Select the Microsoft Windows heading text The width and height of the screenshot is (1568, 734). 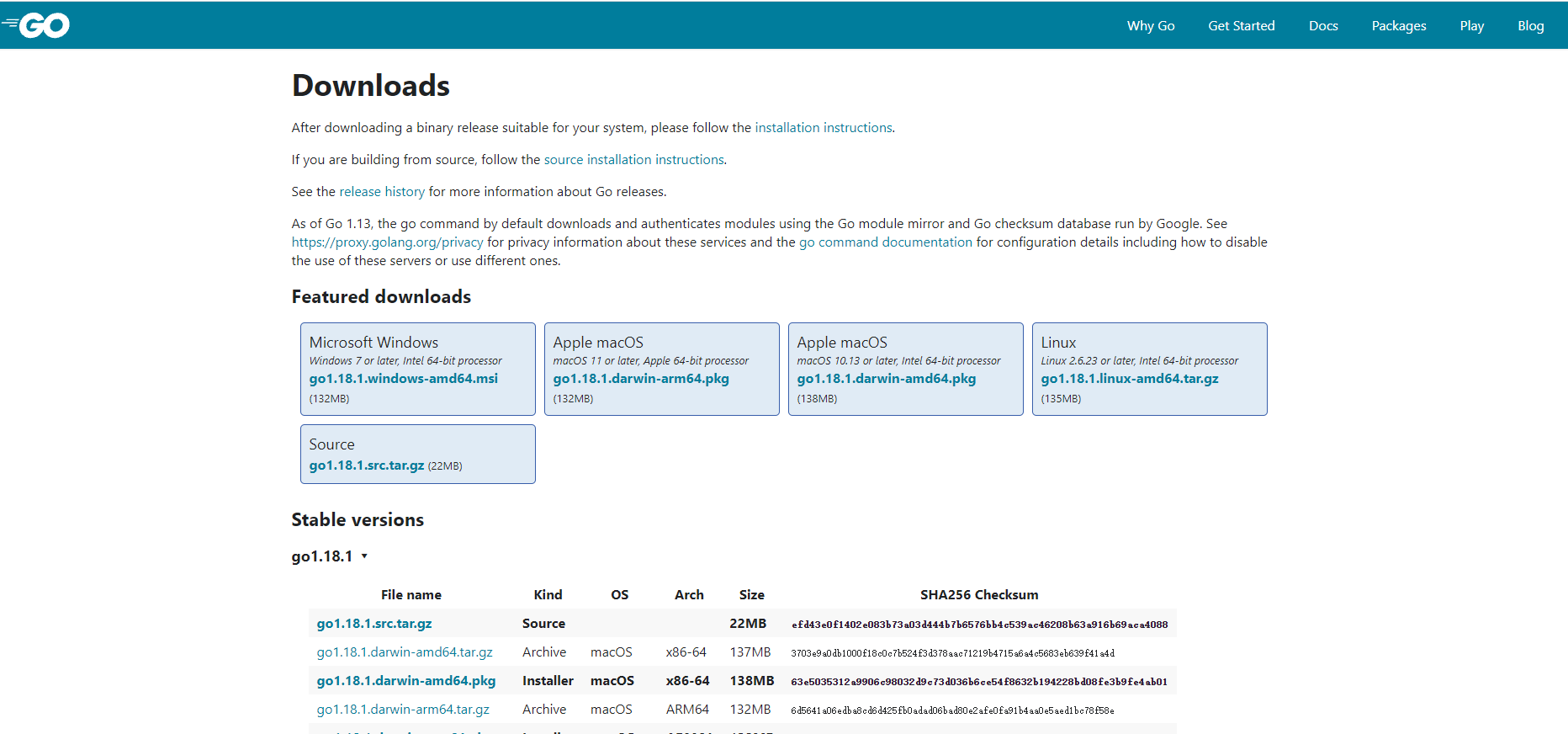(373, 343)
